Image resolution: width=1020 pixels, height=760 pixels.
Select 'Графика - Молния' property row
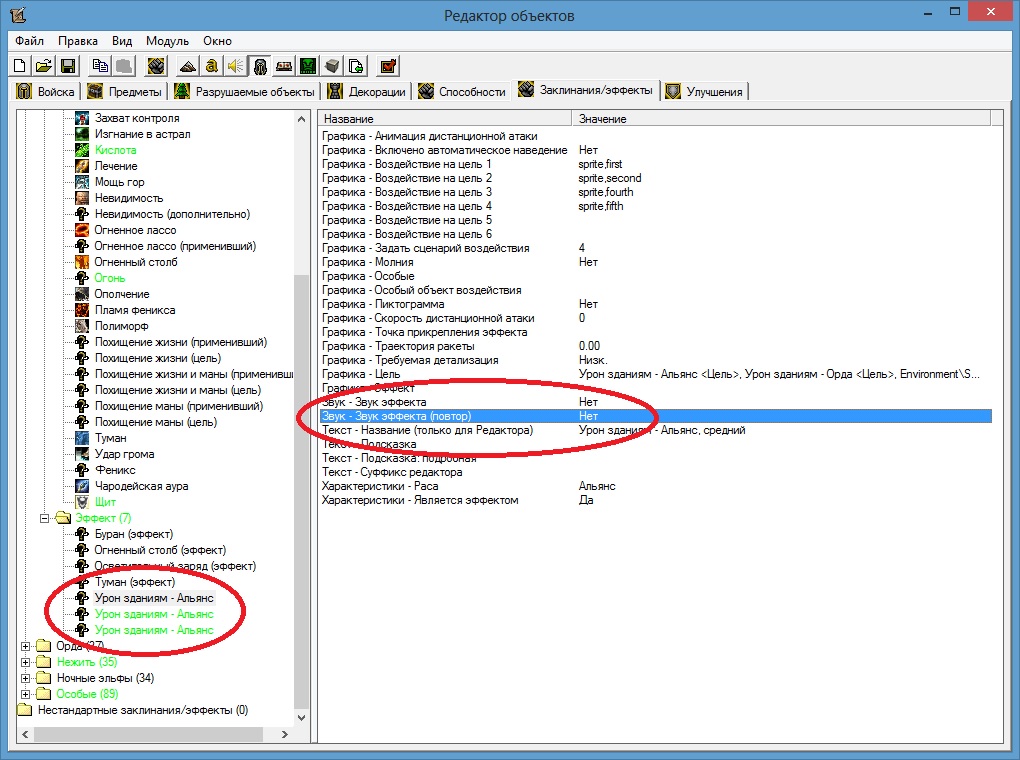tap(656, 262)
